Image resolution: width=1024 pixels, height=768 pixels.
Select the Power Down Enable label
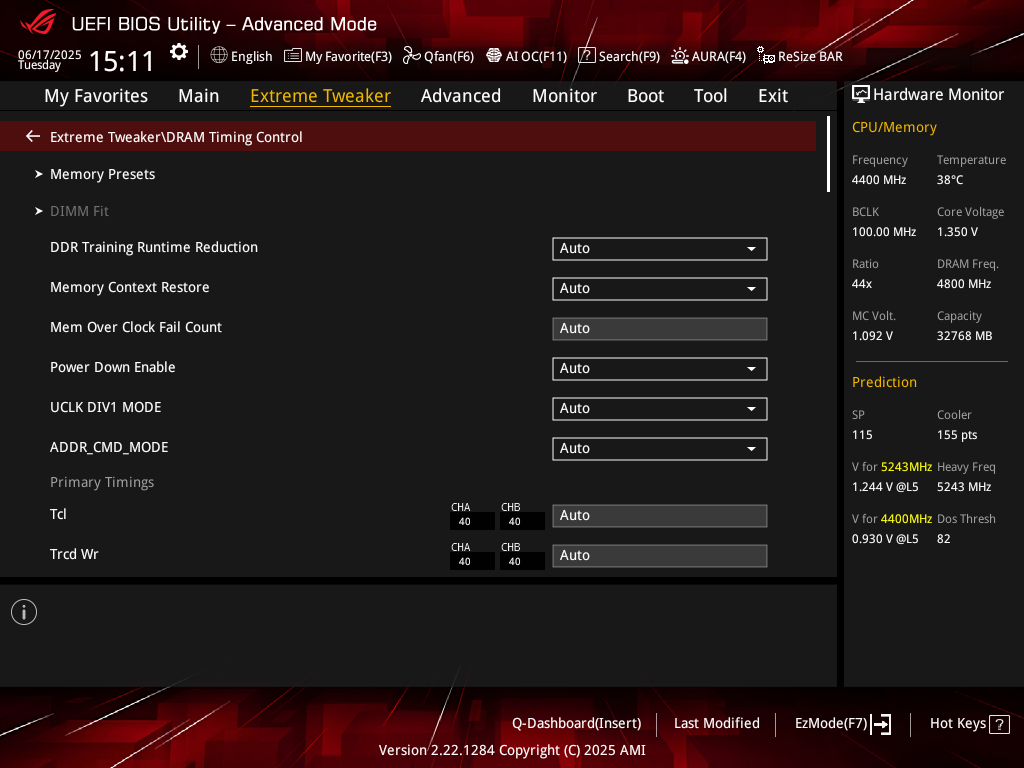pyautogui.click(x=113, y=367)
